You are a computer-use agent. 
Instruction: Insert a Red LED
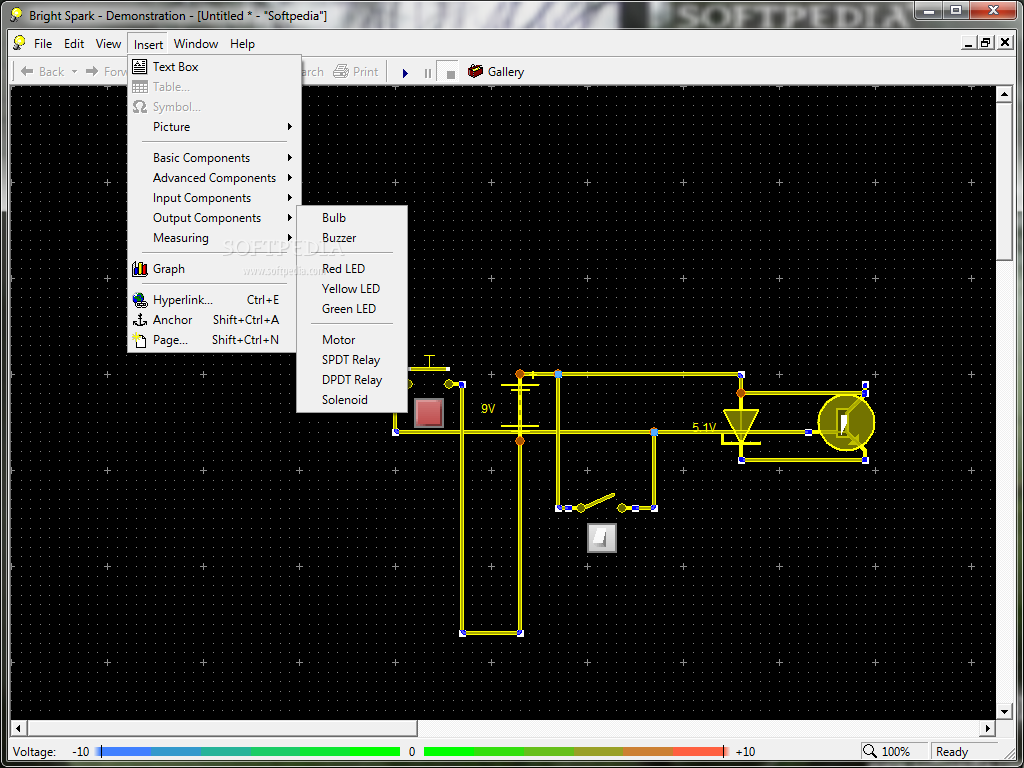(352, 268)
